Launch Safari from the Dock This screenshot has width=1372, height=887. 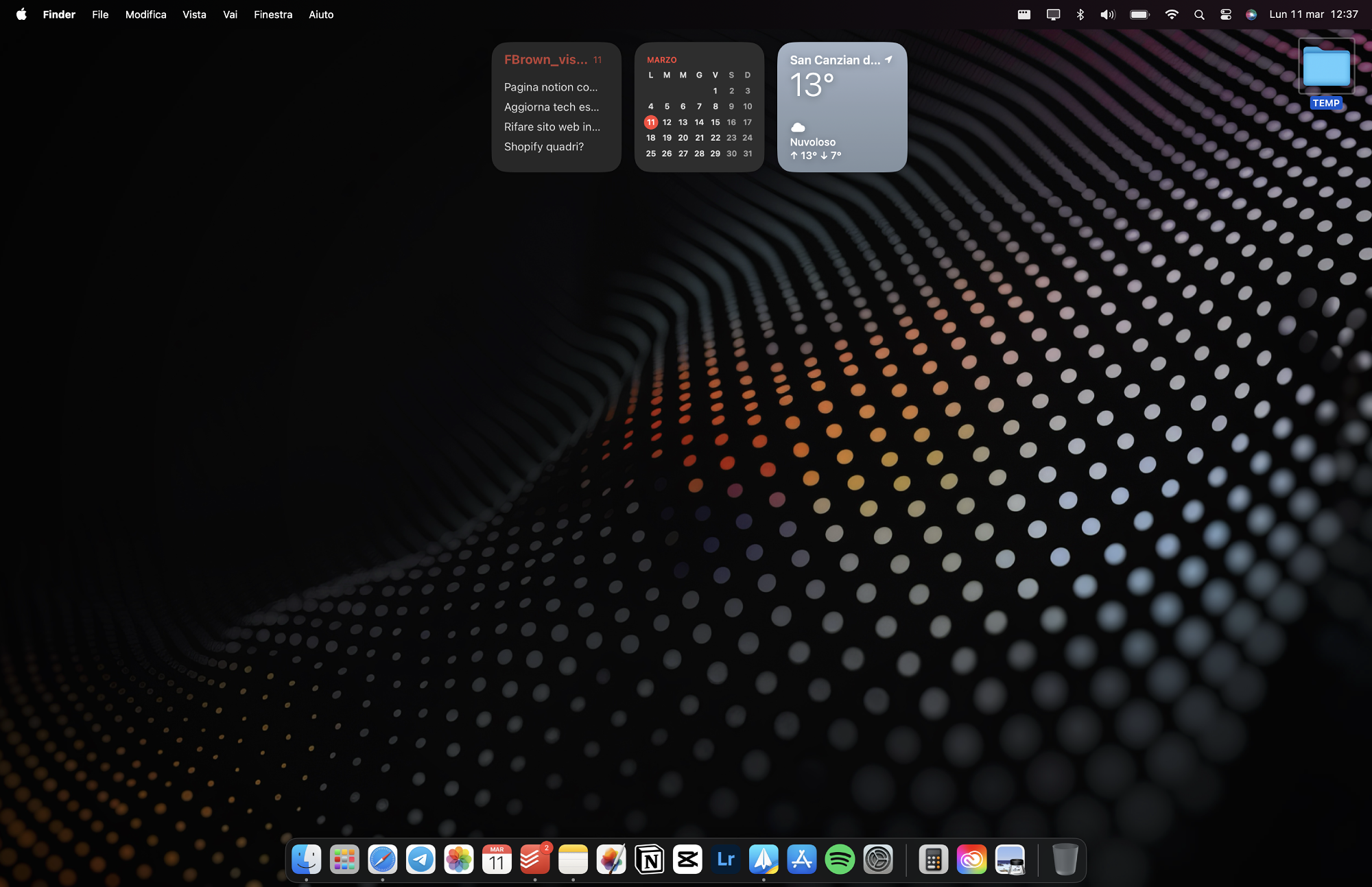click(x=383, y=859)
